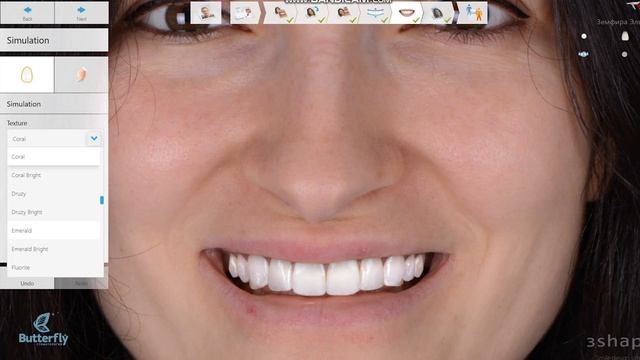The height and width of the screenshot is (360, 640).
Task: Go back with the Back arrow button
Action: [27, 13]
